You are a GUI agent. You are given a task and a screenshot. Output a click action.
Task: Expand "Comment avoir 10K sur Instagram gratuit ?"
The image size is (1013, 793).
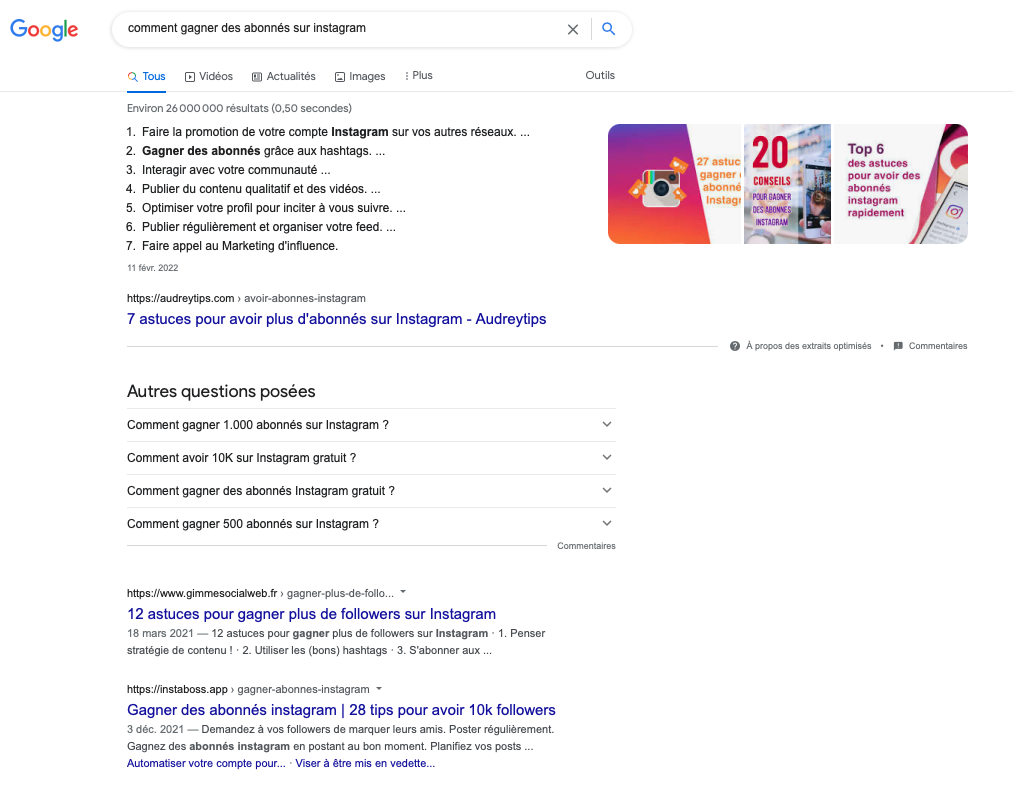click(371, 458)
